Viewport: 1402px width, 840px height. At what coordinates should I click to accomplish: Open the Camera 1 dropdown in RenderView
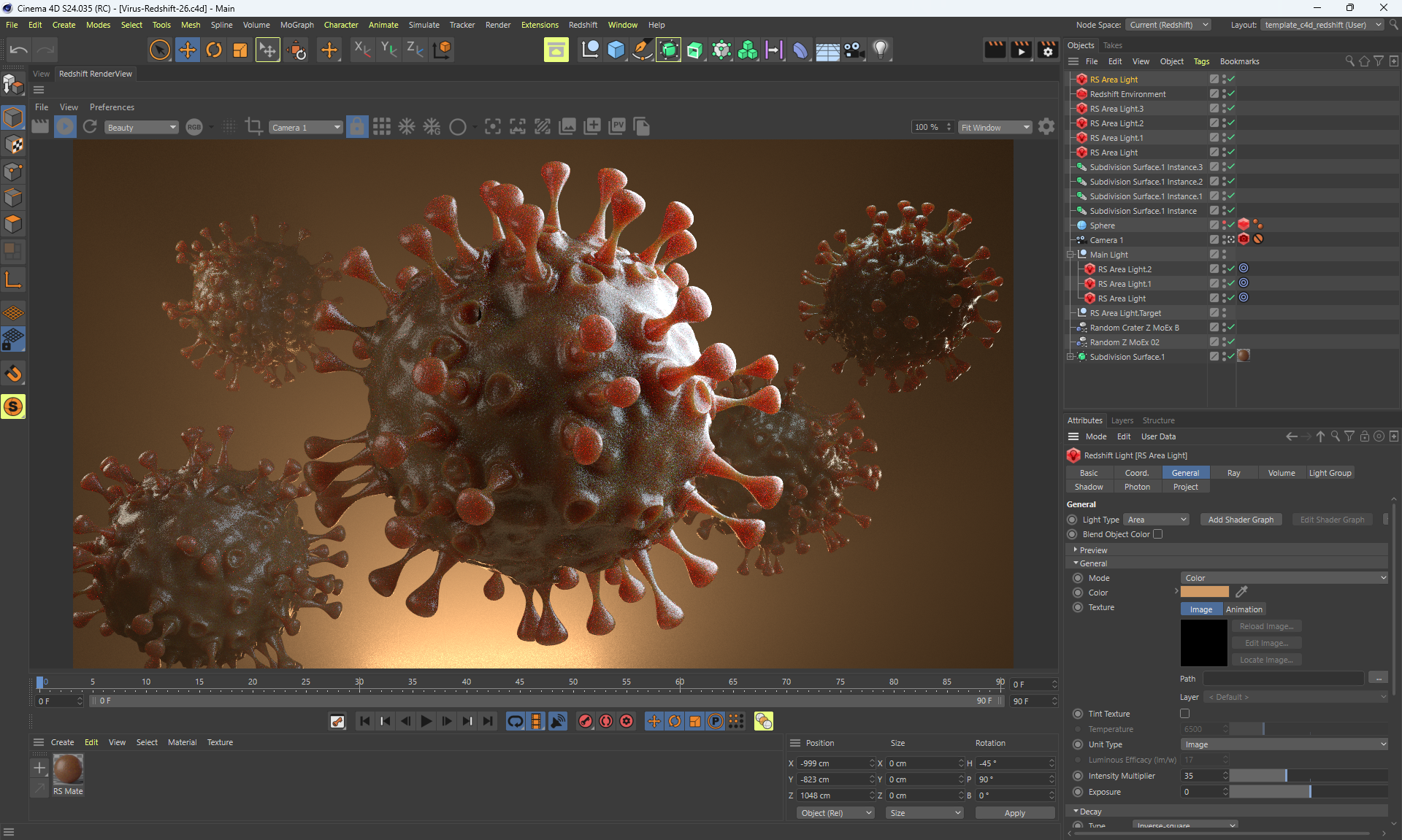(x=306, y=128)
